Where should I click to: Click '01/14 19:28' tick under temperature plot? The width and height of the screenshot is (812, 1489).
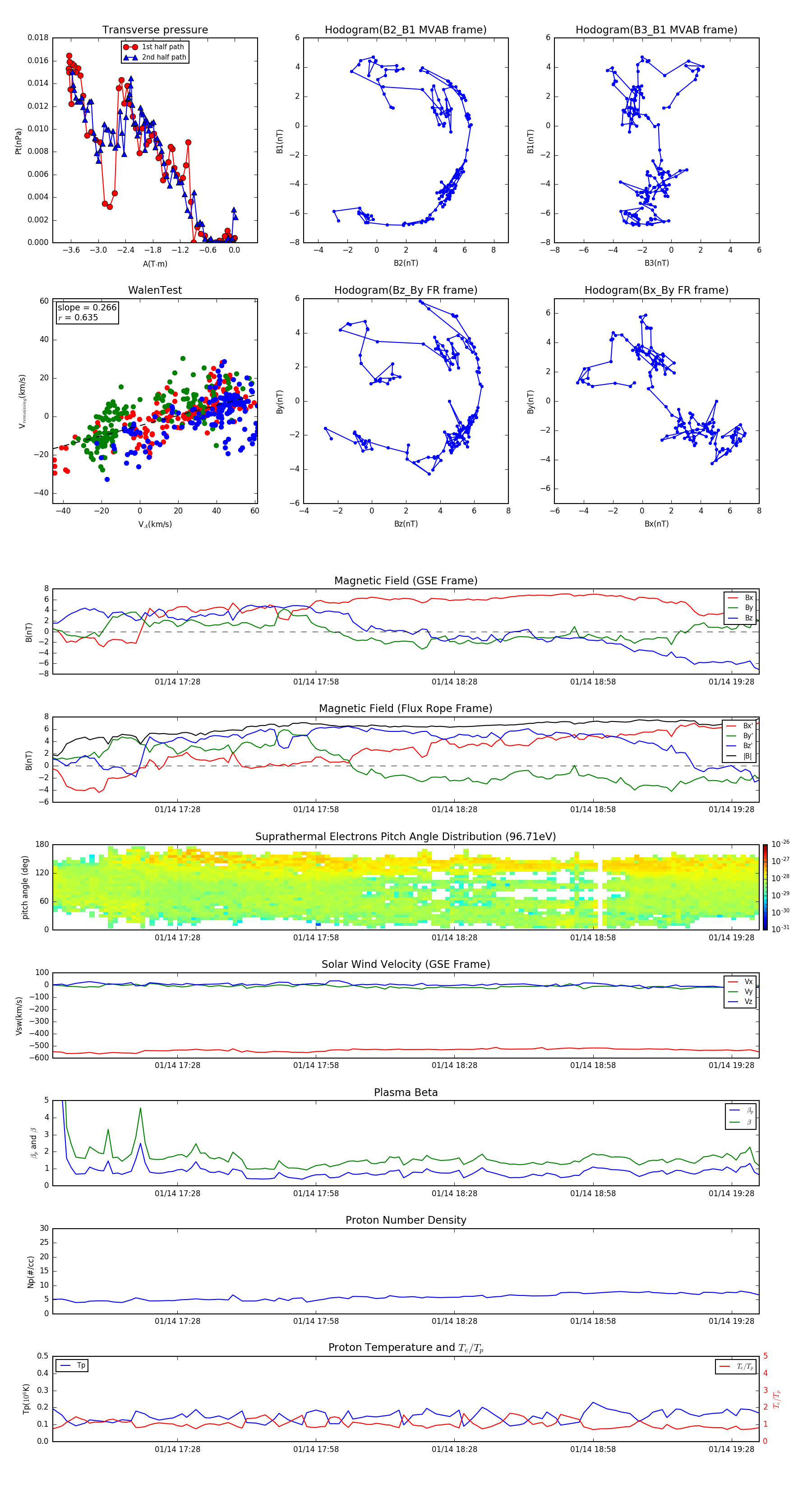pos(732,1449)
